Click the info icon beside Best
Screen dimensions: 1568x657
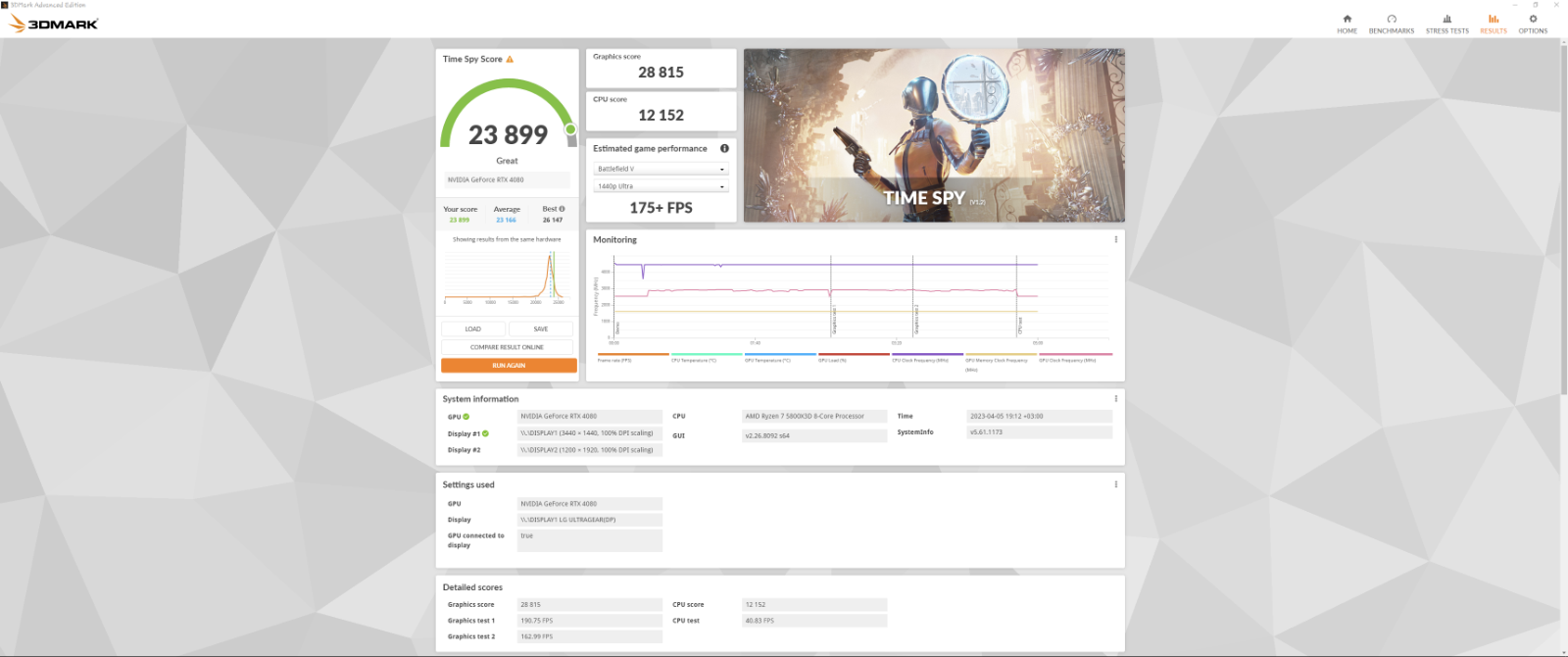pos(562,209)
